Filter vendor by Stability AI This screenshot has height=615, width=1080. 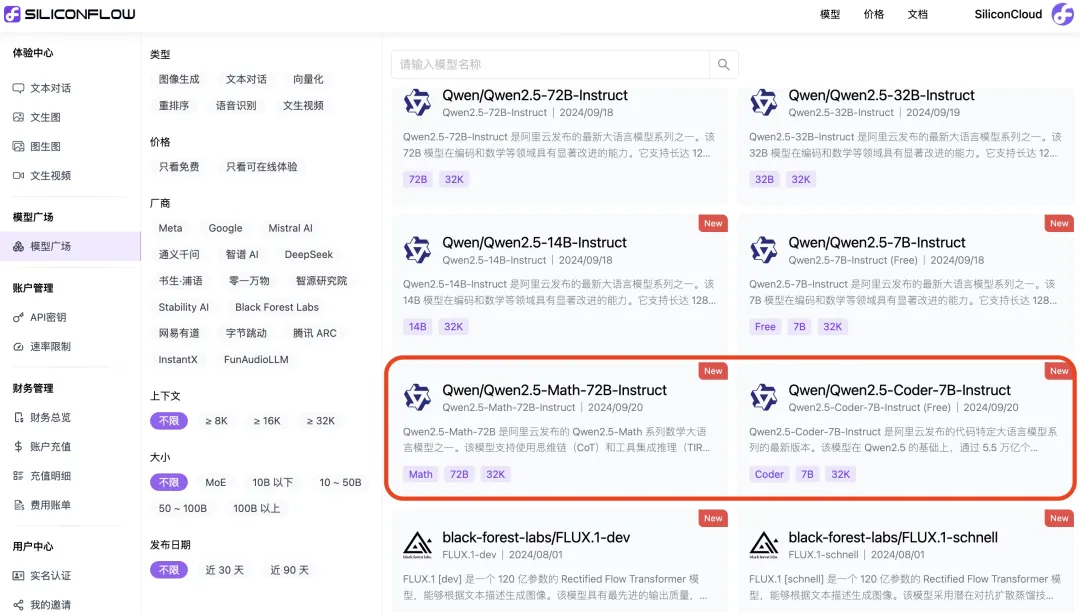pyautogui.click(x=183, y=307)
